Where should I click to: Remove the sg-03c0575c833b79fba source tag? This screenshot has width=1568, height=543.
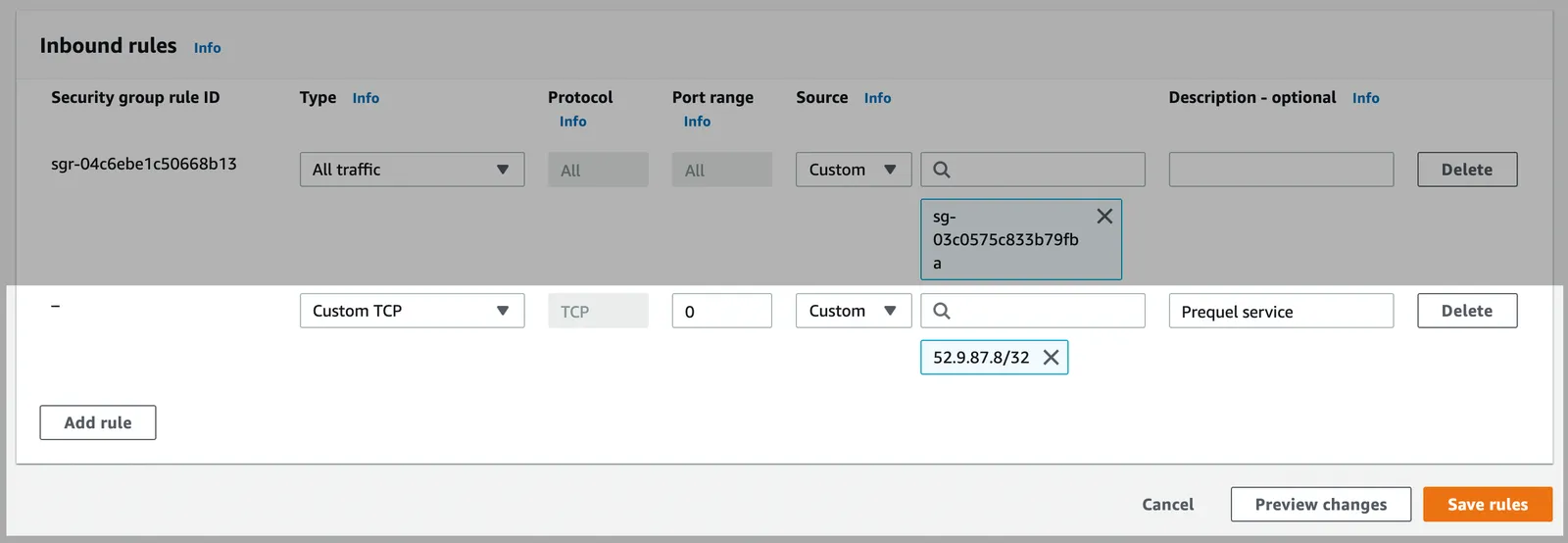(x=1104, y=217)
